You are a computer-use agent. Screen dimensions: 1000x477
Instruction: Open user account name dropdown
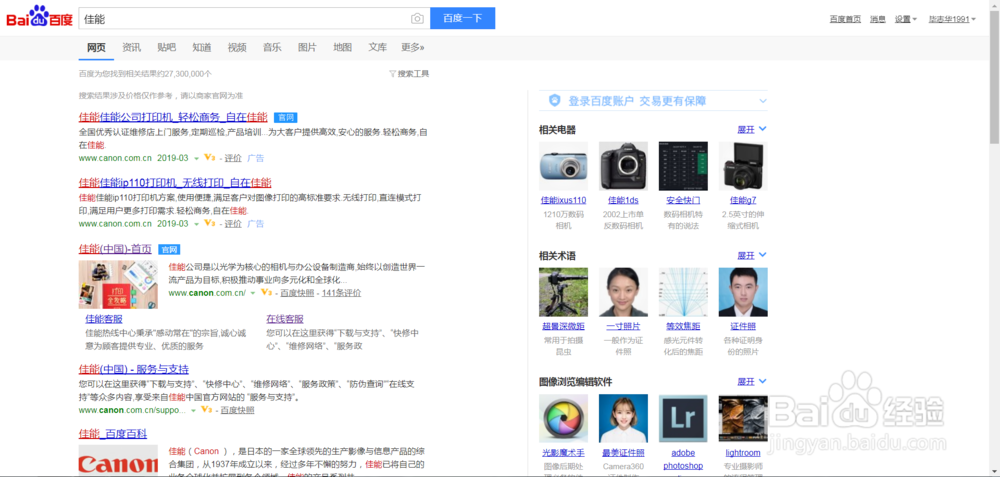click(952, 19)
